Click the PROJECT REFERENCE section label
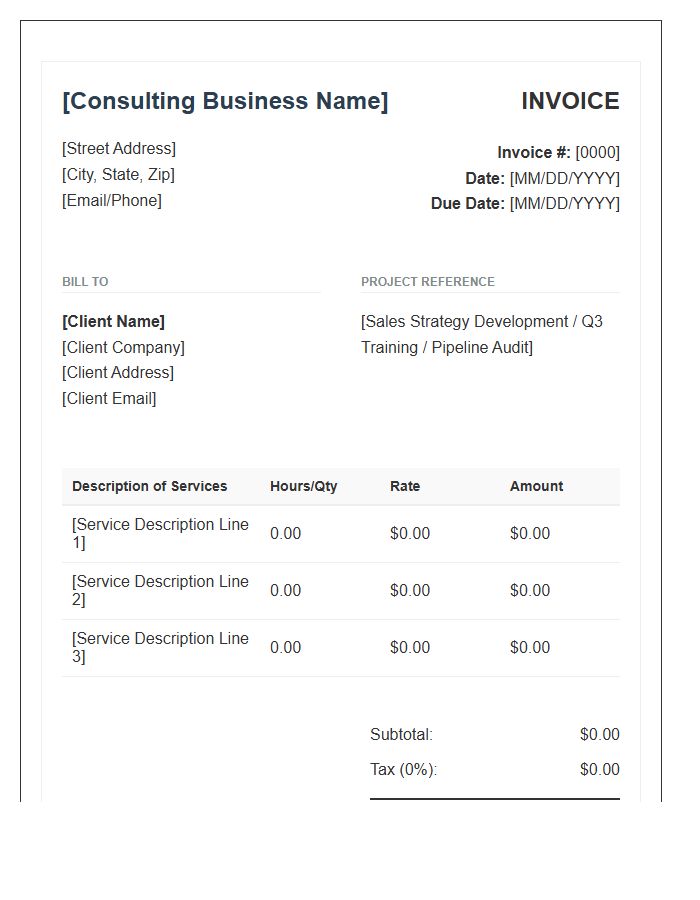The image size is (700, 900). coord(427,282)
